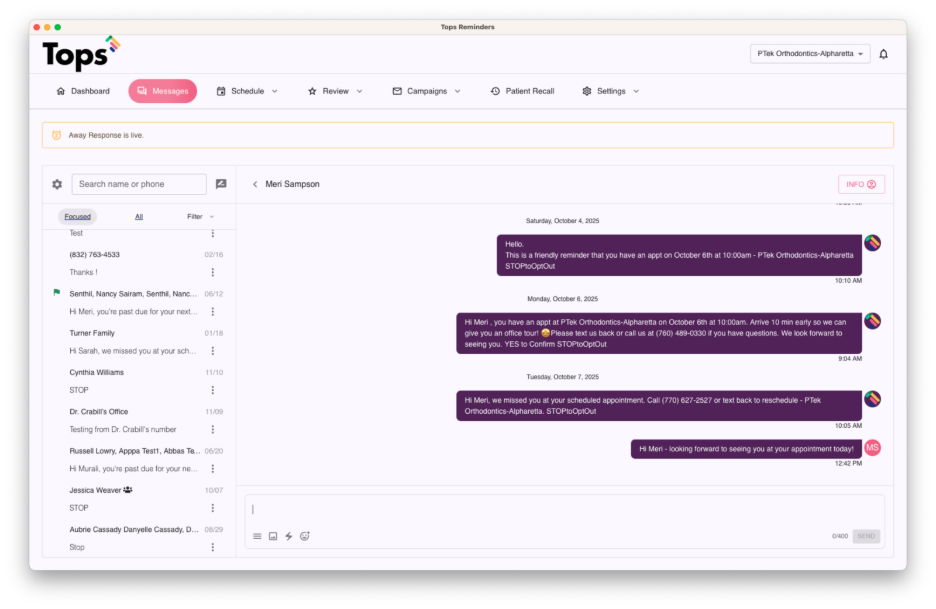Image resolution: width=936 pixels, height=609 pixels.
Task: Open Senthil, Nancy Sairam conversation
Action: click(x=139, y=303)
